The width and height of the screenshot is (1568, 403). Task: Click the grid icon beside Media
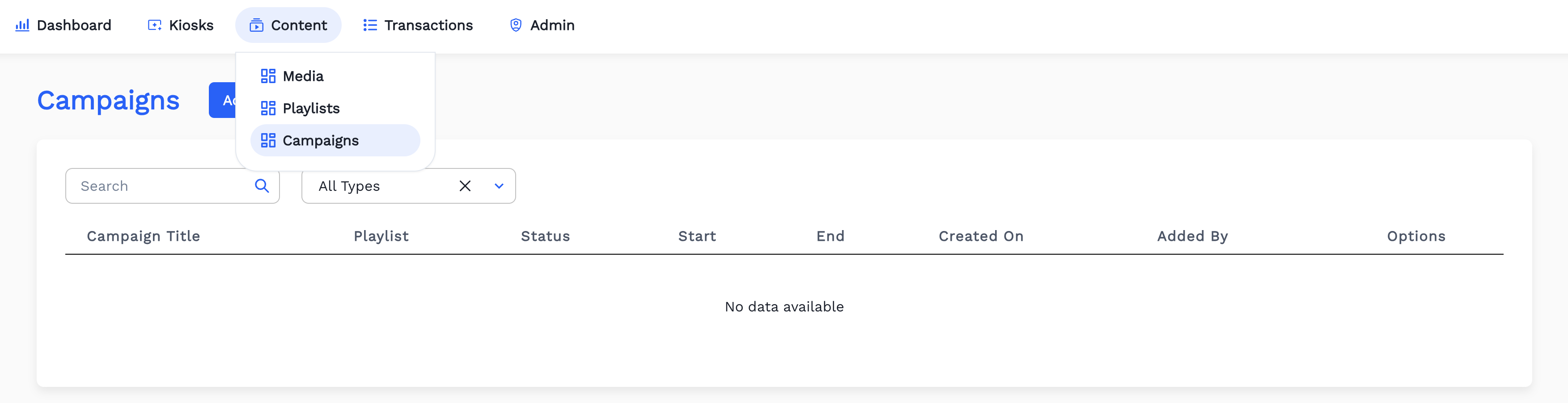pyautogui.click(x=268, y=76)
